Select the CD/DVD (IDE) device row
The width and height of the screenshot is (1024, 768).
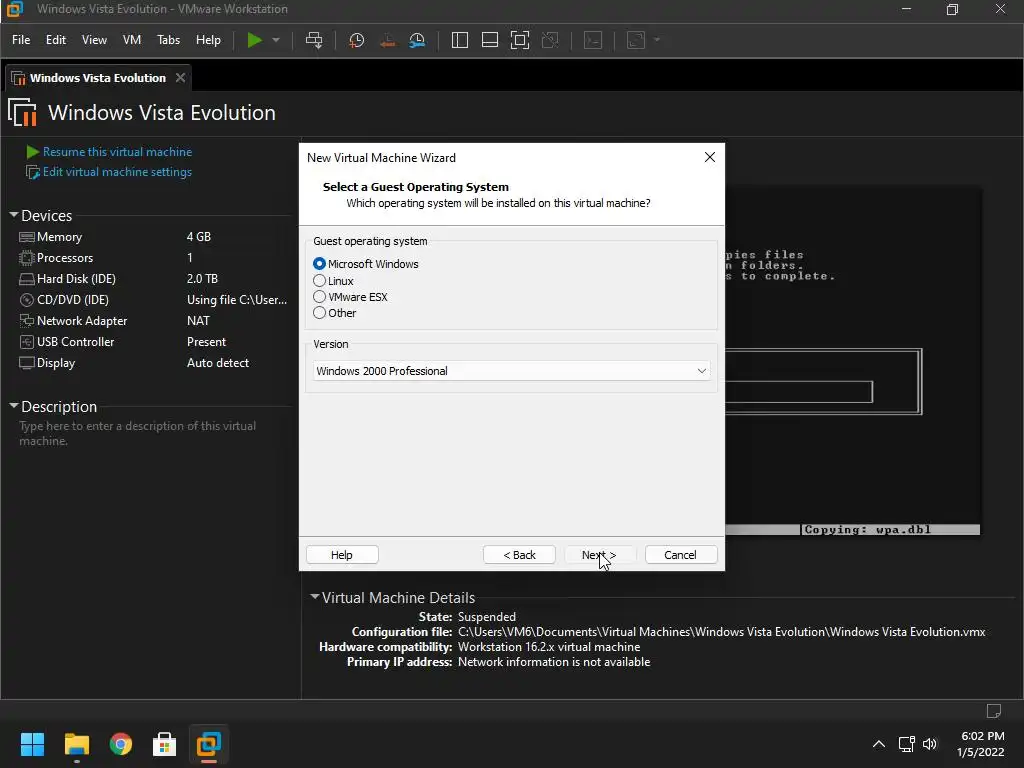(x=153, y=299)
